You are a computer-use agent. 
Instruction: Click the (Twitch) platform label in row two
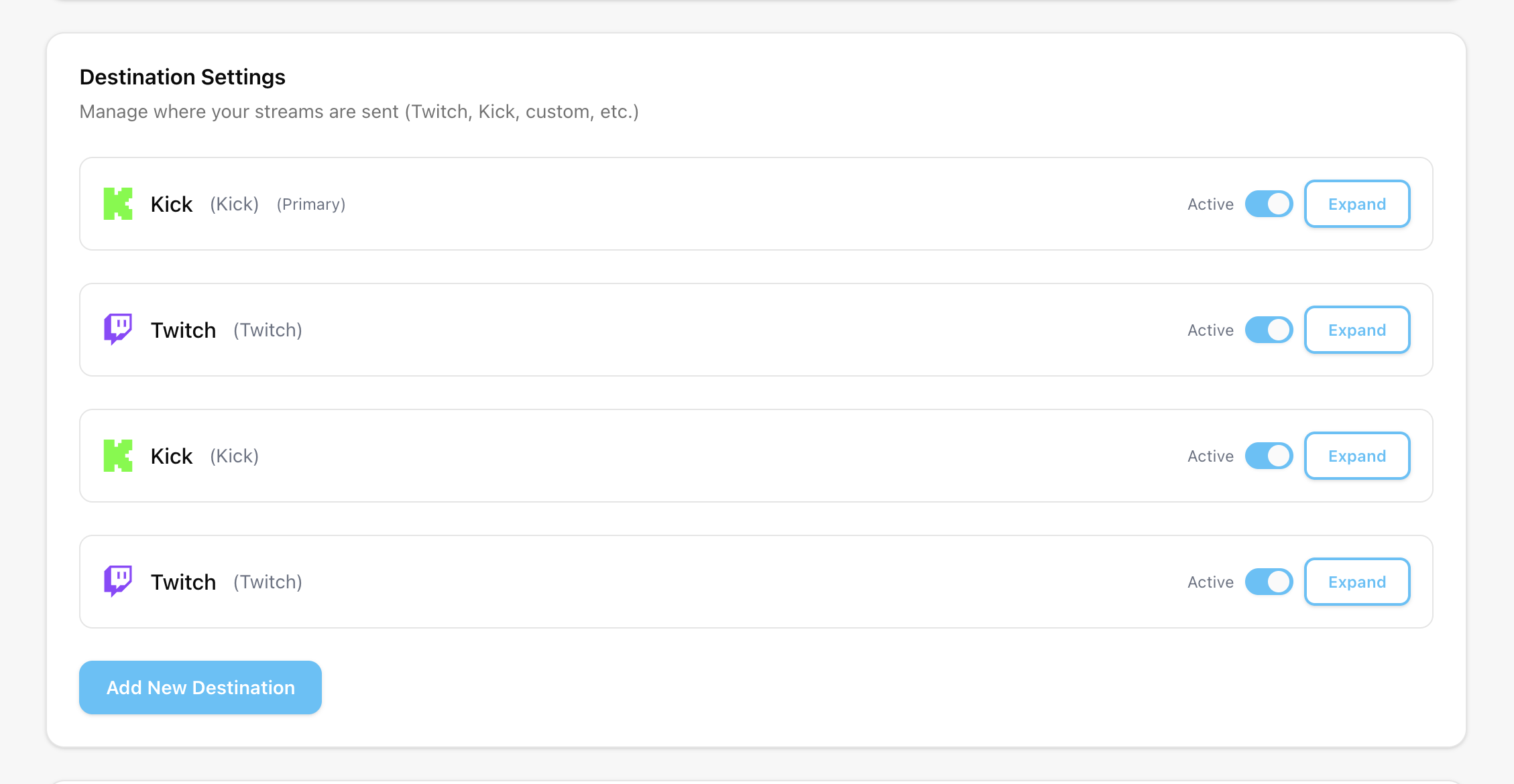pyautogui.click(x=267, y=330)
